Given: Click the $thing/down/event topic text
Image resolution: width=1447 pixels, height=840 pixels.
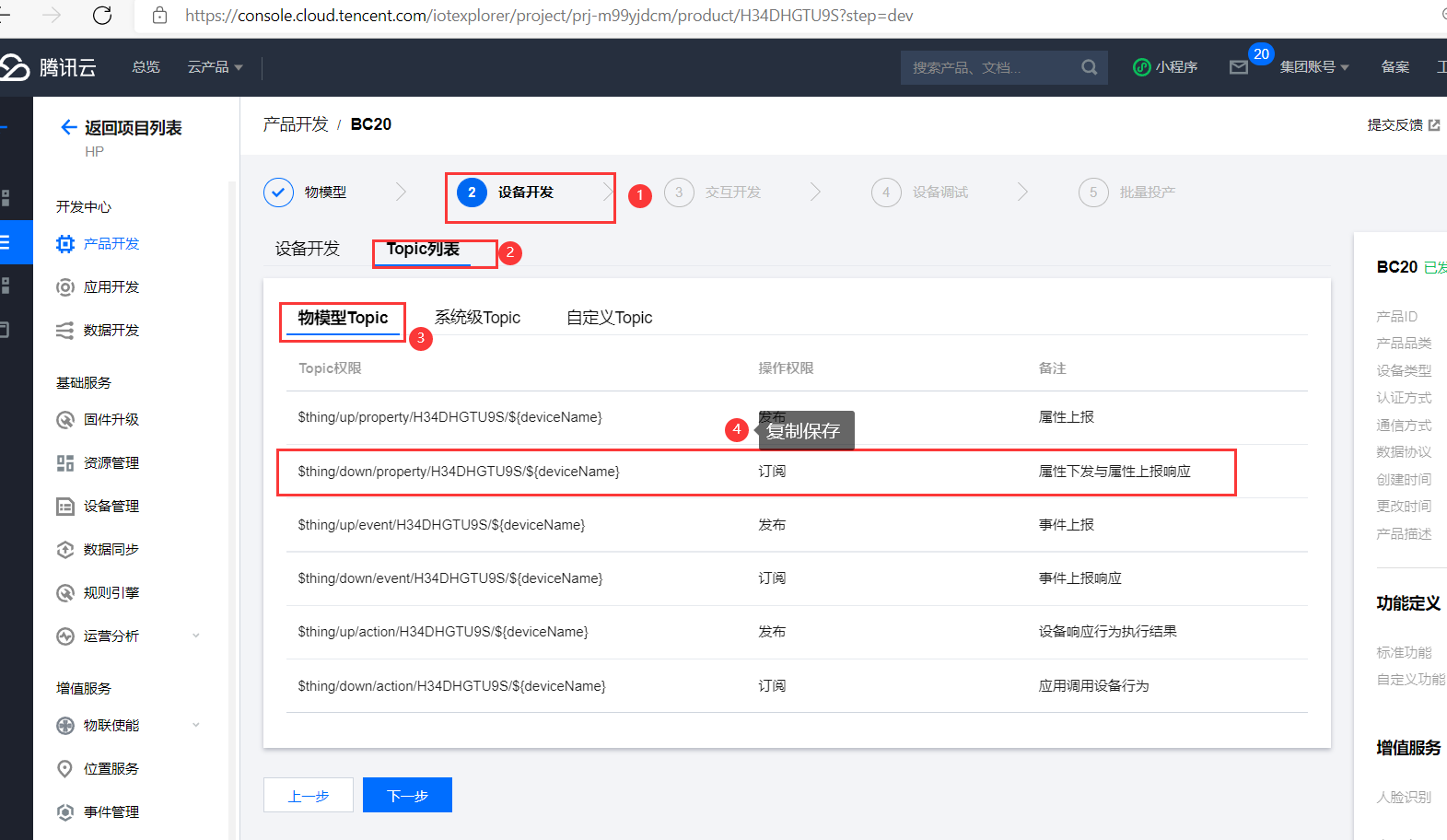Looking at the screenshot, I should pyautogui.click(x=450, y=578).
